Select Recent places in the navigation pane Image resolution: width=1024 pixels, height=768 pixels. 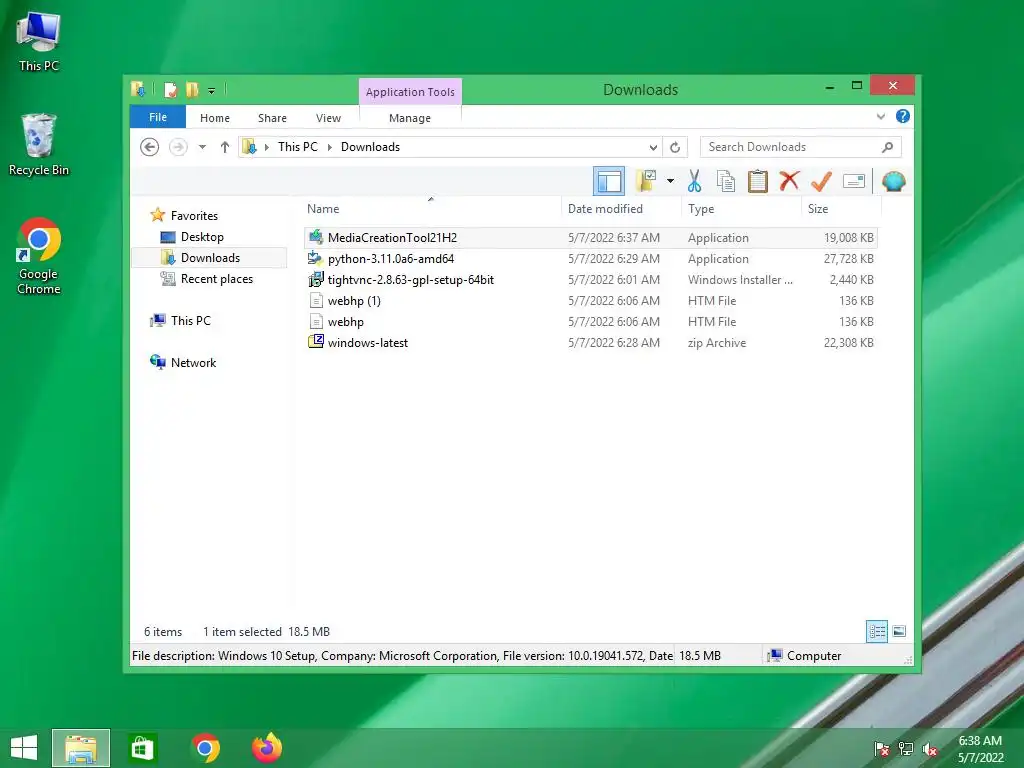coord(216,279)
